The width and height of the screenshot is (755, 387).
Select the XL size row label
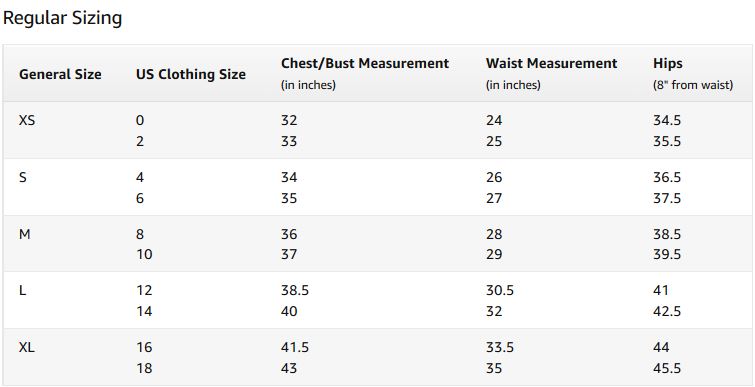(27, 348)
